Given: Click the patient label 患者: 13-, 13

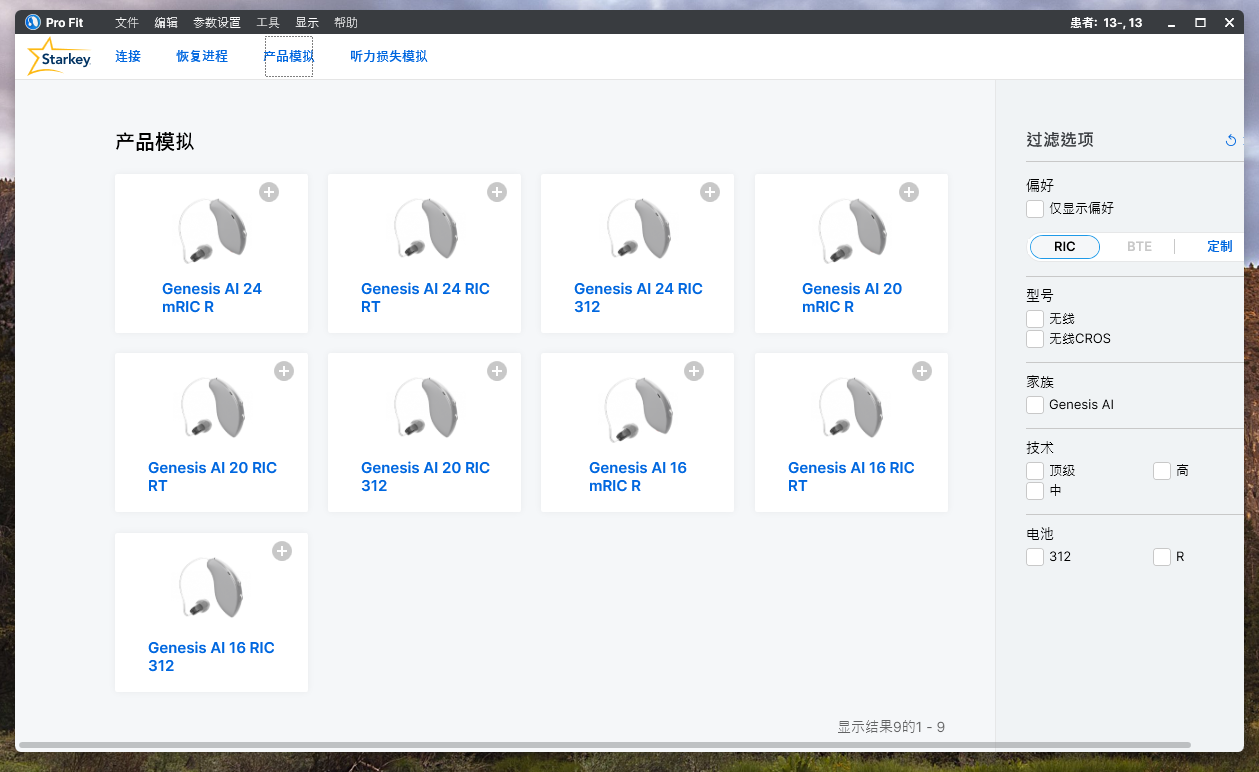Looking at the screenshot, I should tap(1106, 22).
